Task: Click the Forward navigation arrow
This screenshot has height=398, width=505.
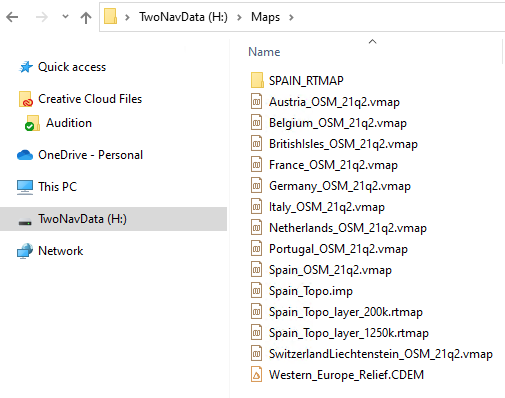Action: (x=42, y=17)
